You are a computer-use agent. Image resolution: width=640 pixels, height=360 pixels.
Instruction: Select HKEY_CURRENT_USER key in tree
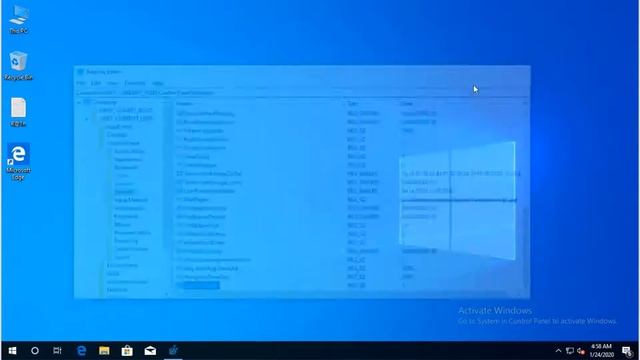[126, 118]
